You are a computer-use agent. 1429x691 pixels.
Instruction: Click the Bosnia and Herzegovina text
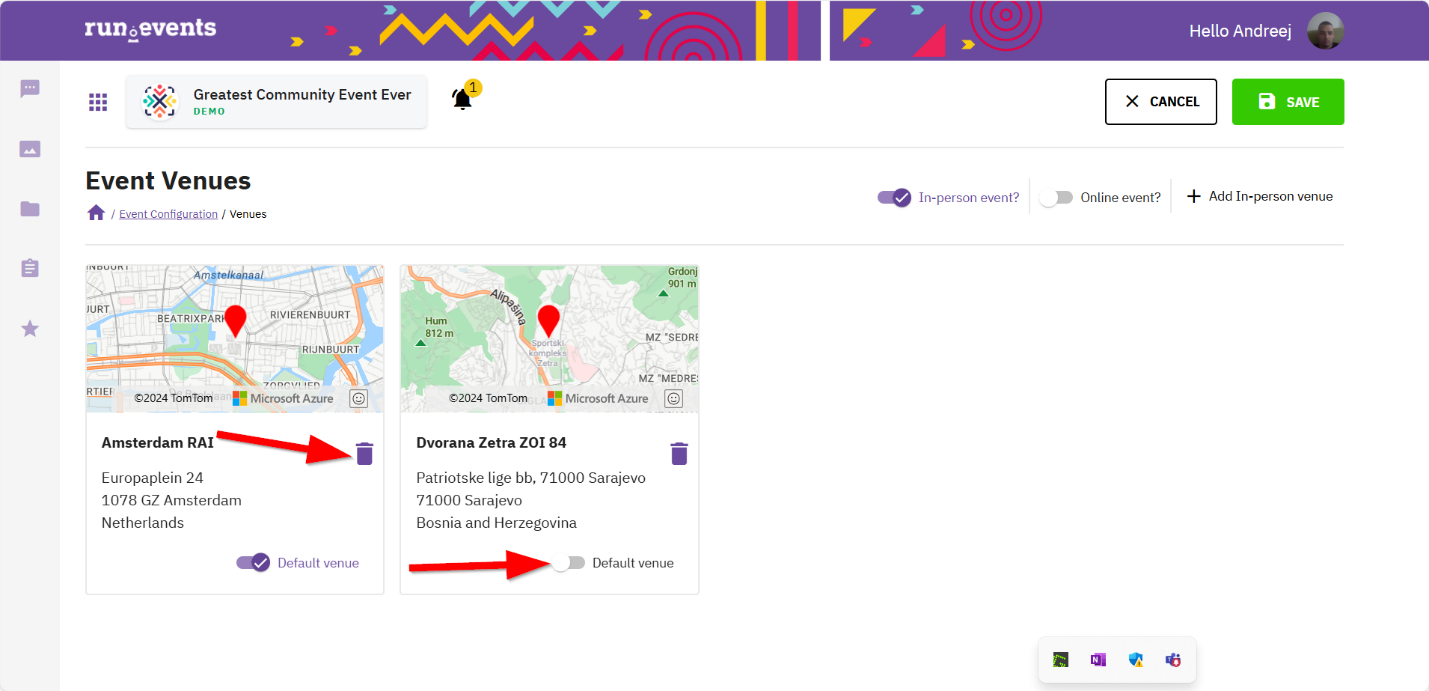click(x=496, y=523)
